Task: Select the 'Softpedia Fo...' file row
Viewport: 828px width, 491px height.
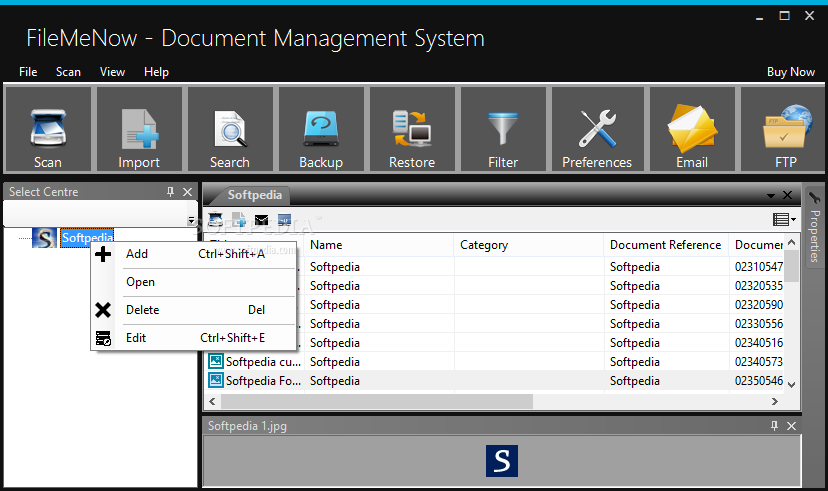Action: click(x=495, y=381)
